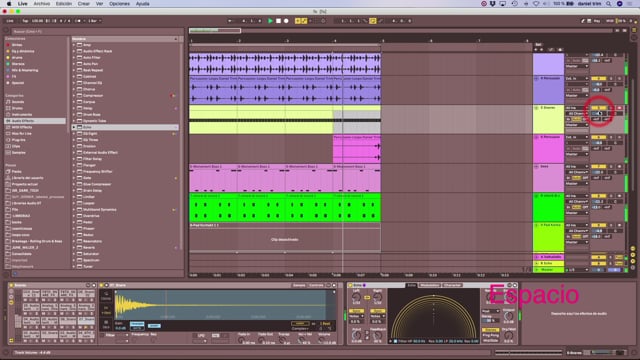This screenshot has height=360, width=640.
Task: Select Audio Effects category in browser
Action: tap(23, 121)
